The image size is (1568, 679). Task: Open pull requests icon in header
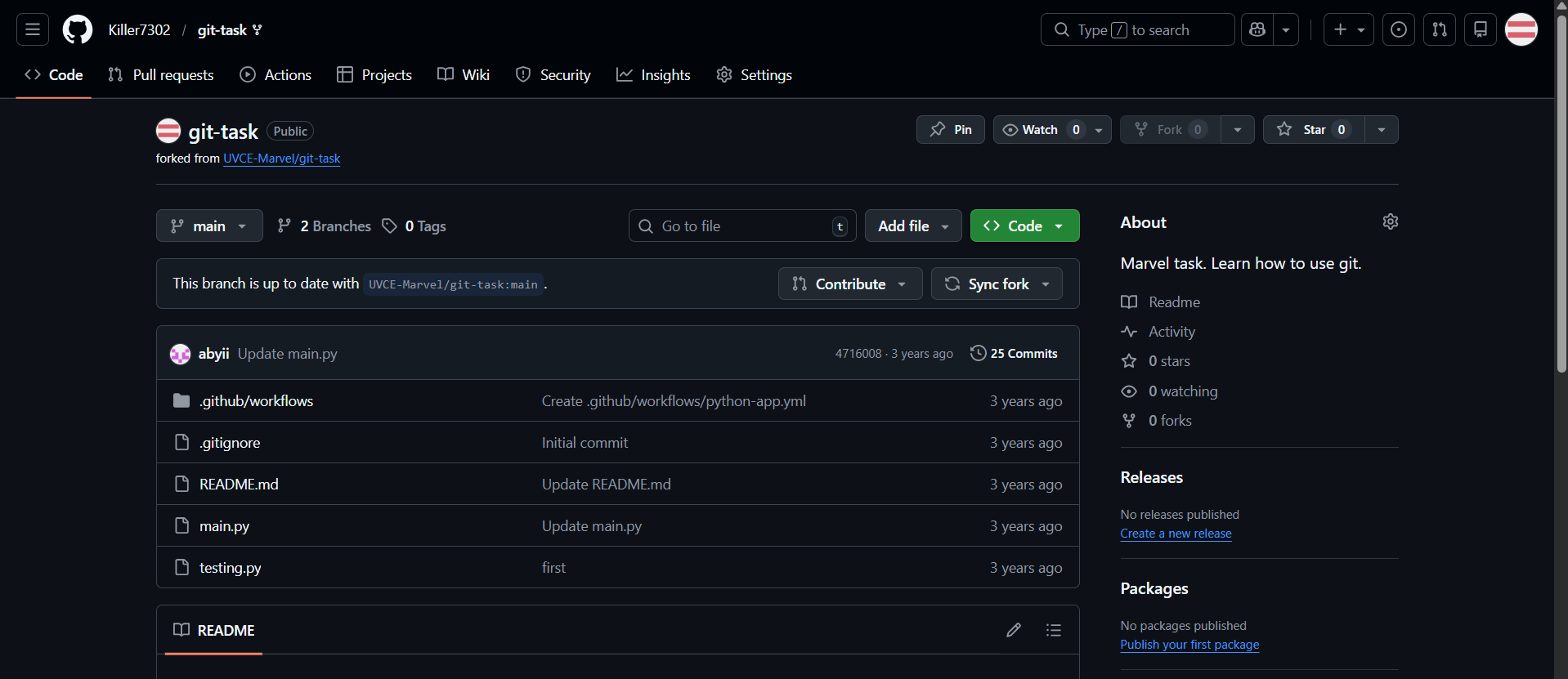pyautogui.click(x=1440, y=29)
